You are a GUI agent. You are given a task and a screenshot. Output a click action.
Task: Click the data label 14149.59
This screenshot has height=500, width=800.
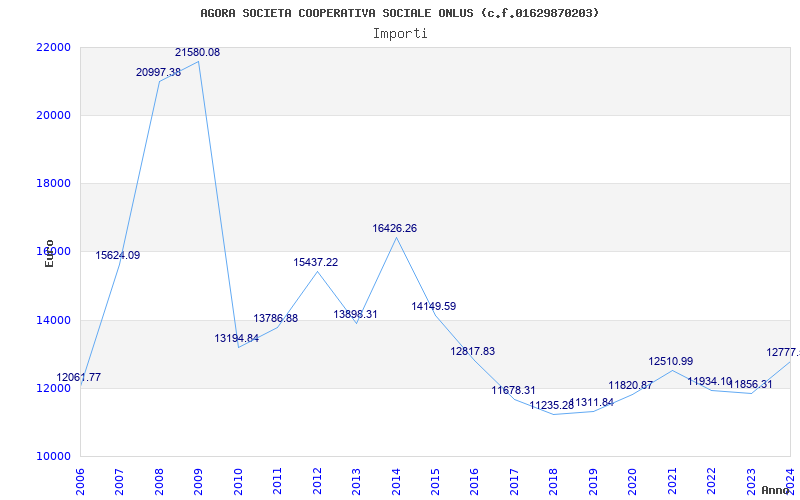pos(434,307)
